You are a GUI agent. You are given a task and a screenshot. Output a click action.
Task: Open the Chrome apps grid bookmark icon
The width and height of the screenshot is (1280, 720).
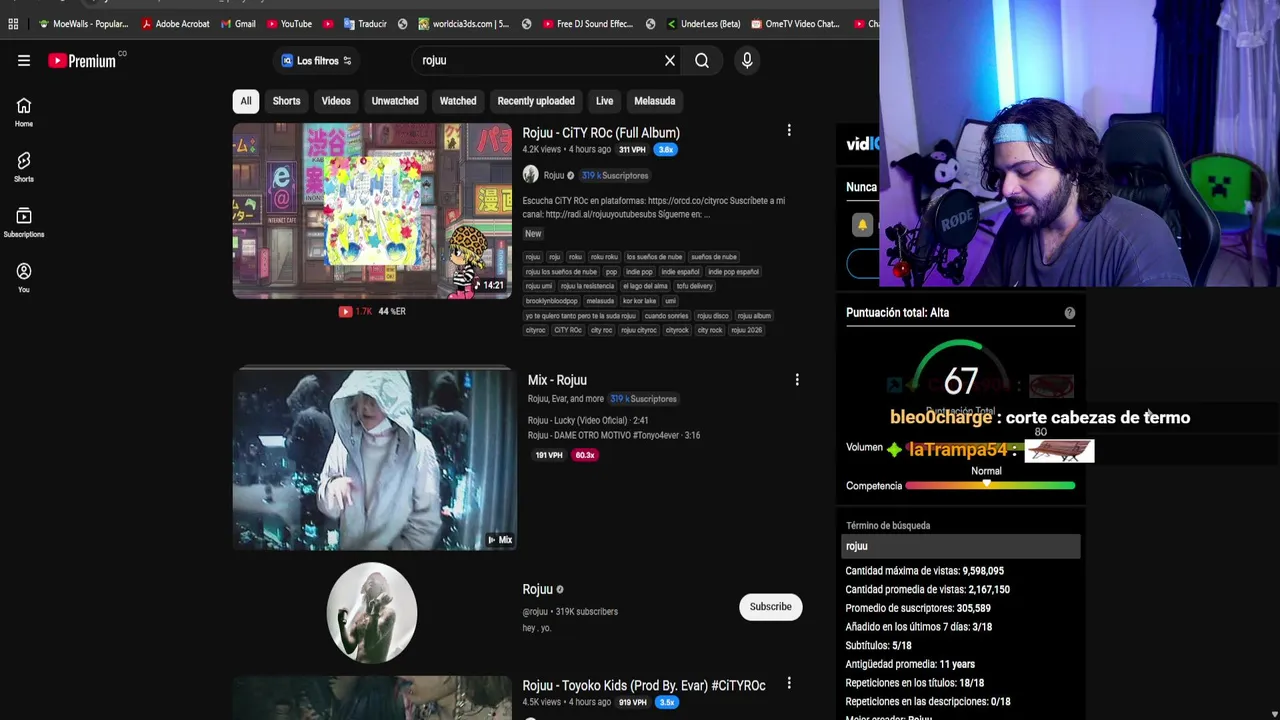[13, 24]
